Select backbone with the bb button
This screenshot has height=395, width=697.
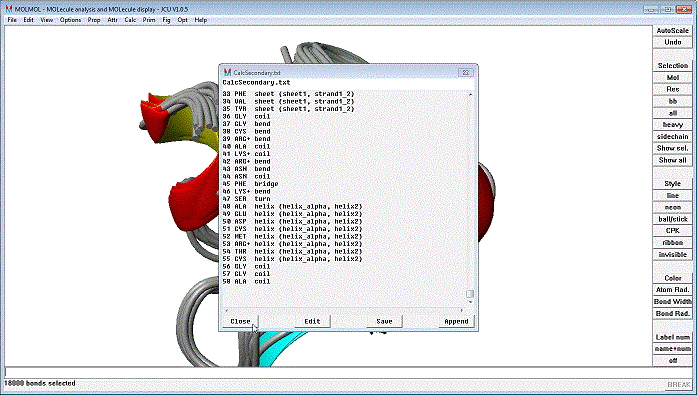[x=673, y=101]
